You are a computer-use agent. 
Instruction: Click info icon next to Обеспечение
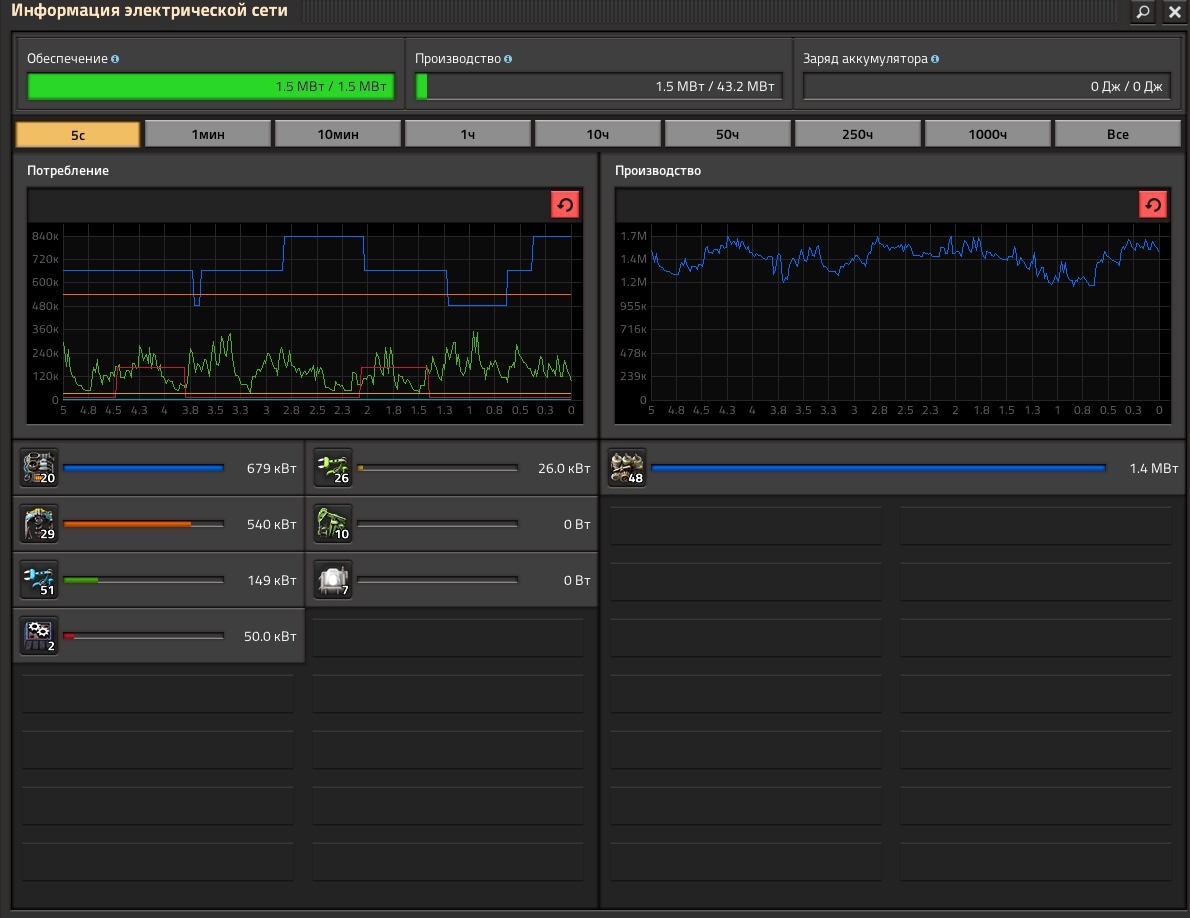click(115, 59)
